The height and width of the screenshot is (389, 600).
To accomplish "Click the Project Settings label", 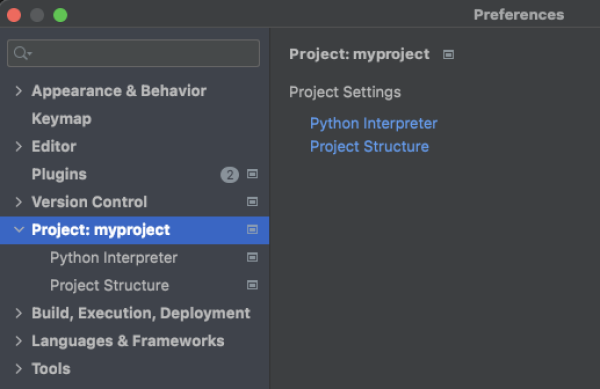I will point(345,92).
